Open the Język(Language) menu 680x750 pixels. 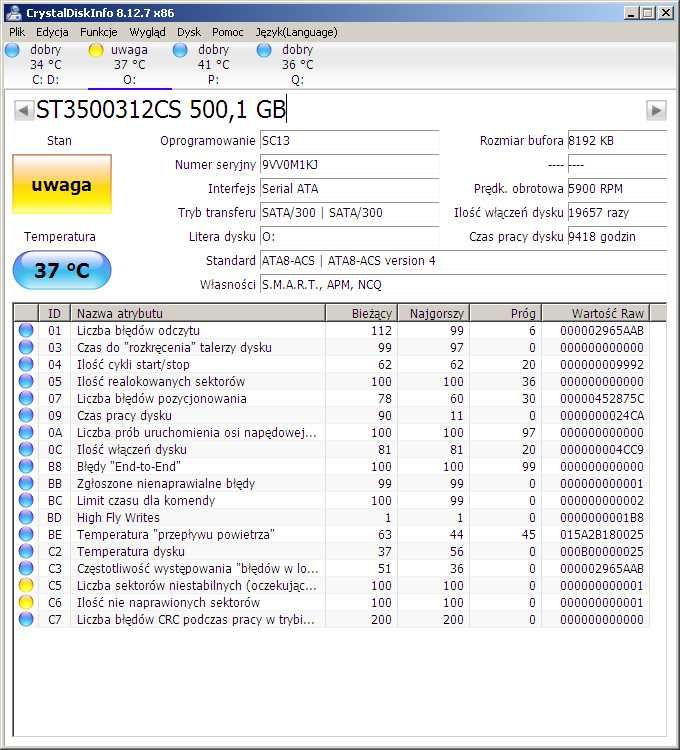296,32
